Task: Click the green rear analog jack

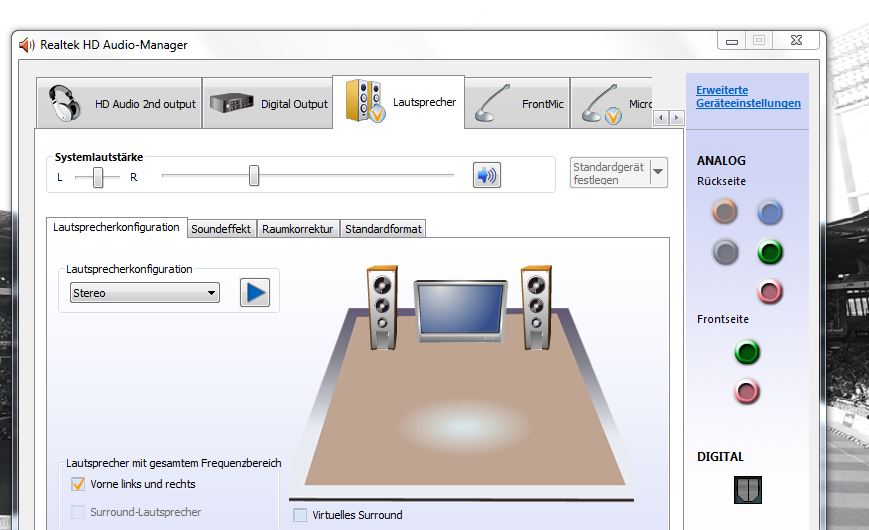Action: click(x=770, y=252)
